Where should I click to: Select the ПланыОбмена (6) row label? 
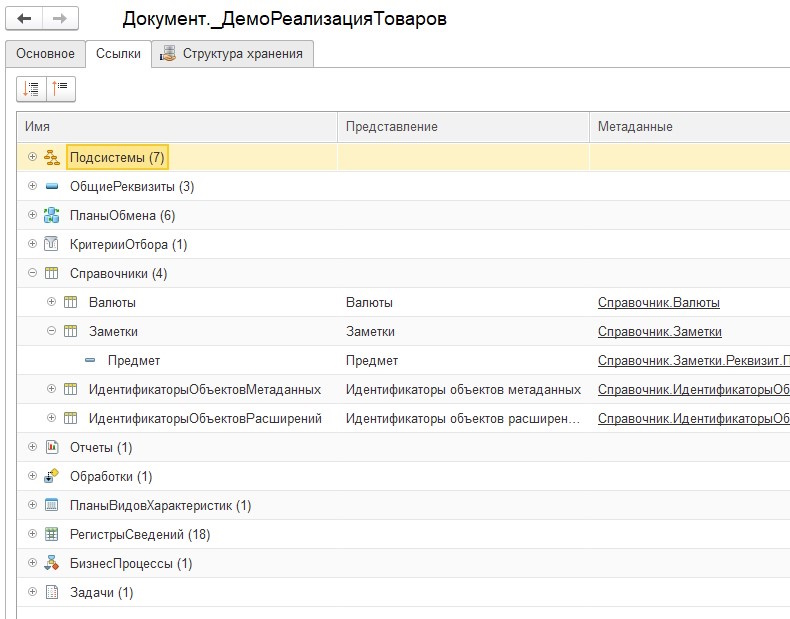click(122, 216)
